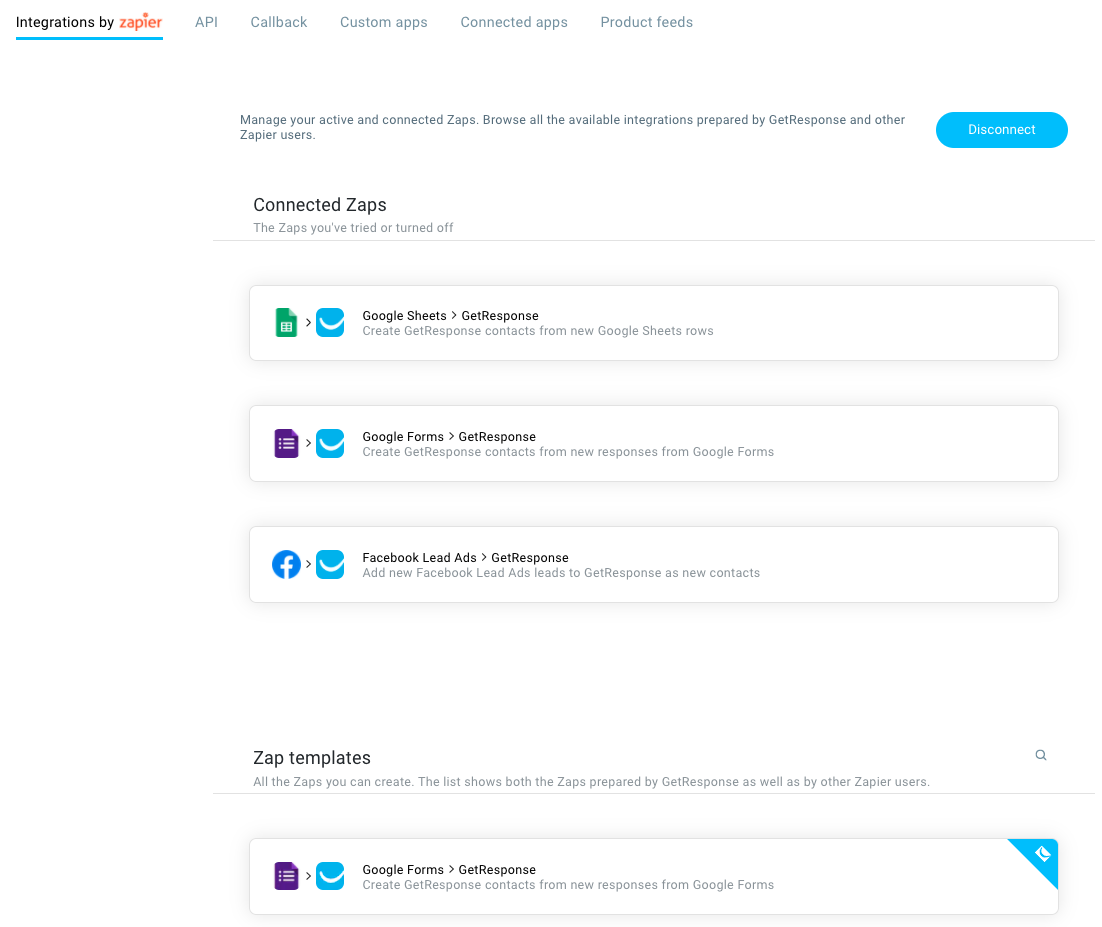Click the Facebook icon in Facebook Lead Ads card
The image size is (1102, 927).
[x=286, y=564]
